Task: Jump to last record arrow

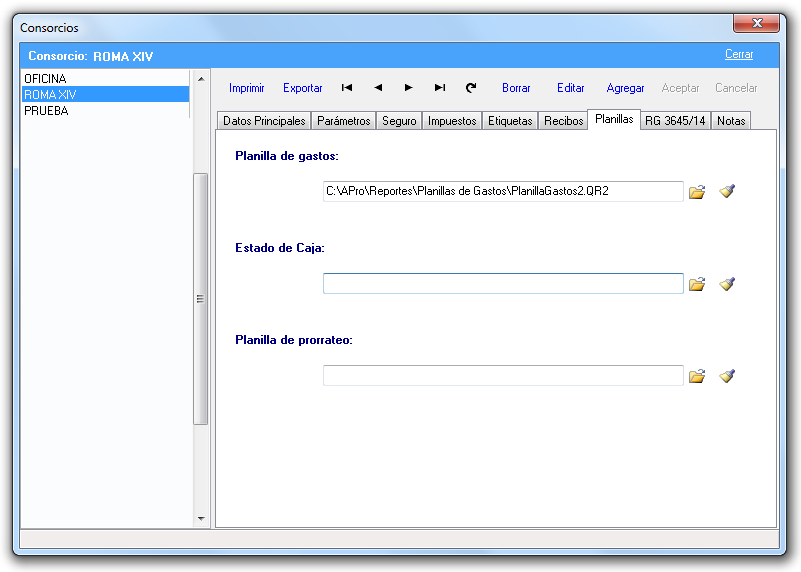Action: (440, 88)
